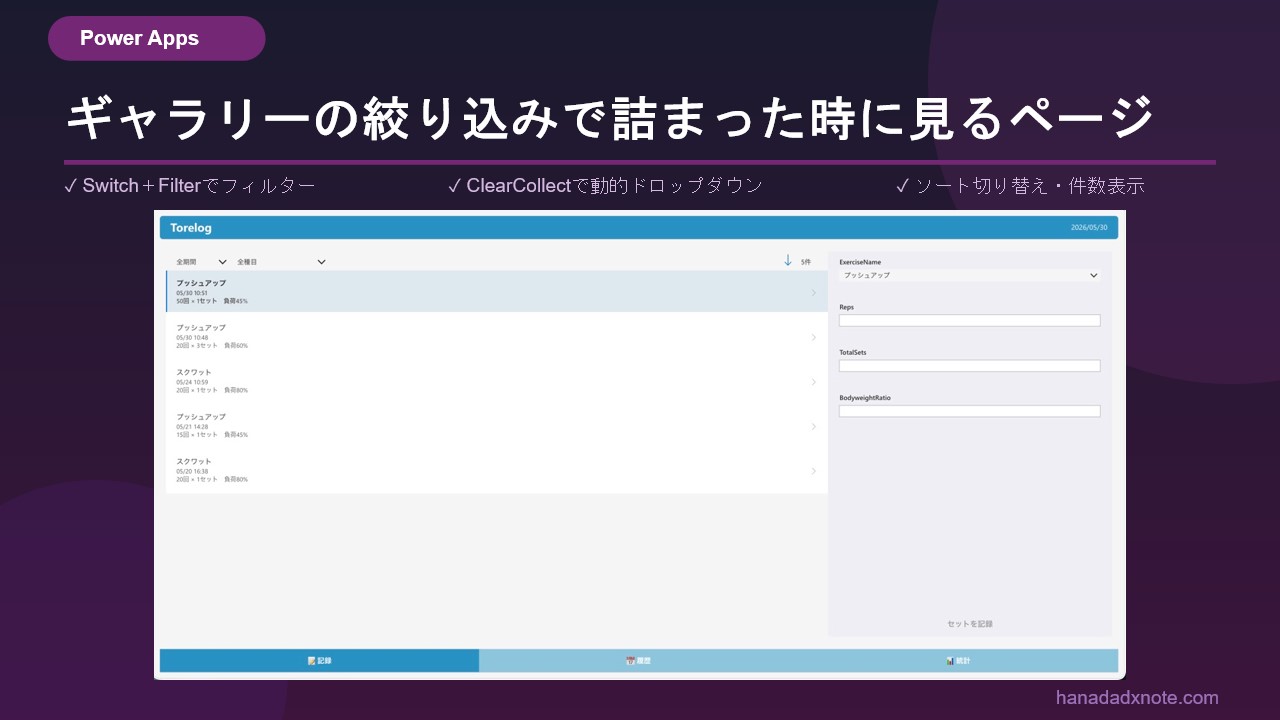Select the スクワット entry from 05/24 10:59
This screenshot has width=1280, height=720.
[497, 381]
